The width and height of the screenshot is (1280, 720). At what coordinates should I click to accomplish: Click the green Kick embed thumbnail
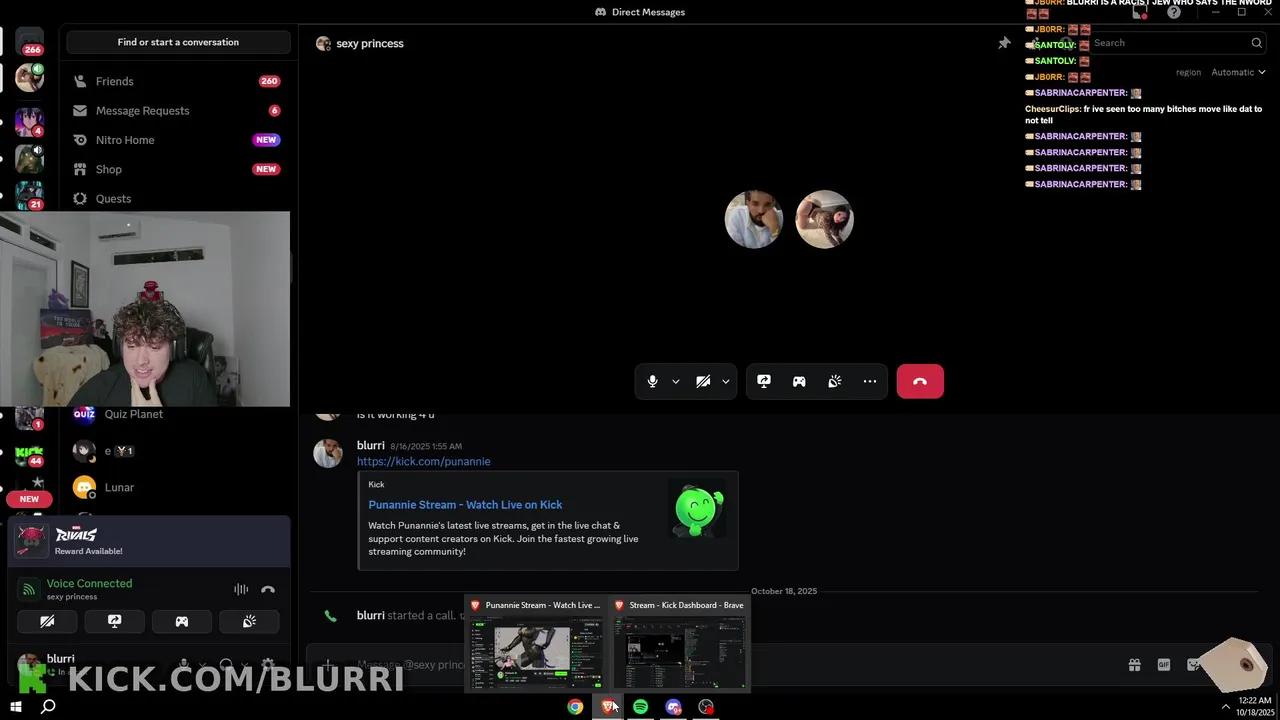click(698, 511)
